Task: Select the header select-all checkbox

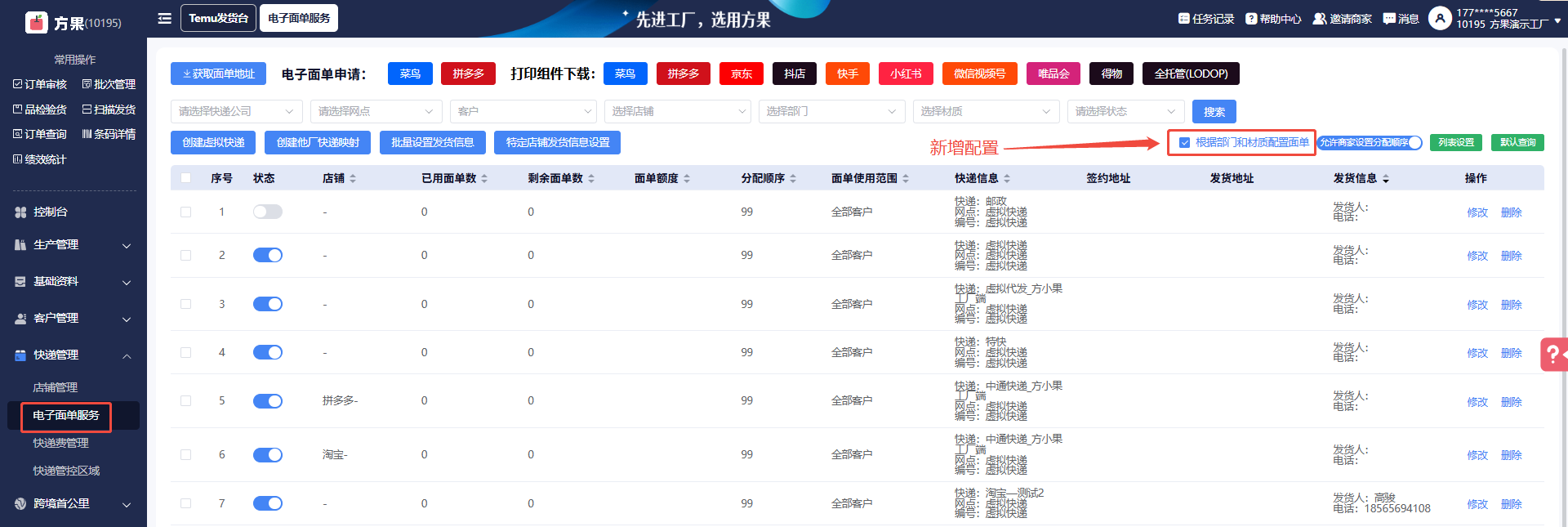Action: pyautogui.click(x=185, y=178)
